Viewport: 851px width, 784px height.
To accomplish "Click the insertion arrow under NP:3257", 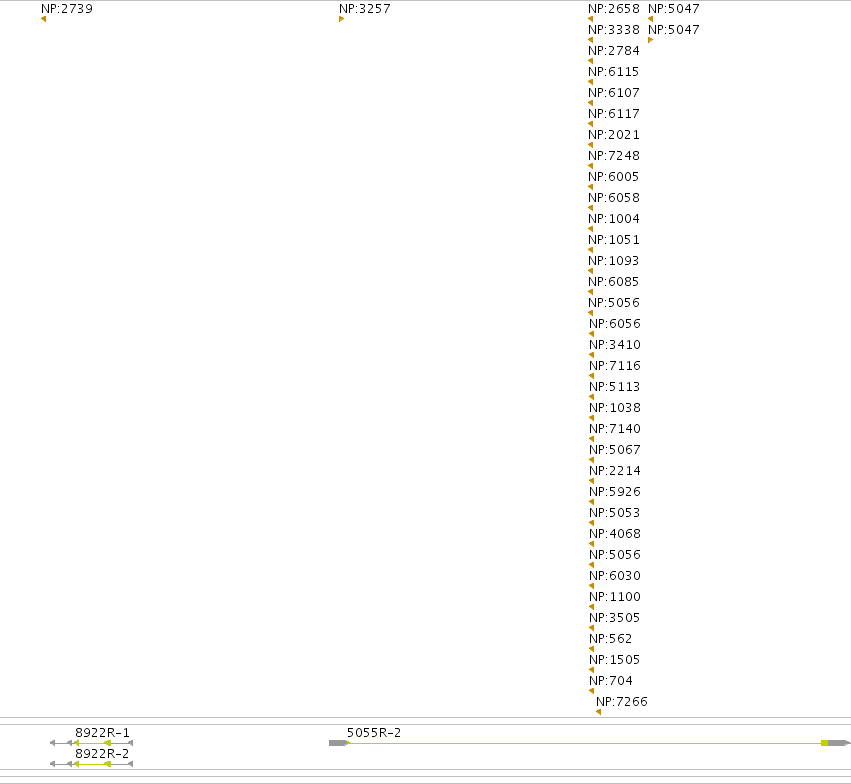I will pos(341,19).
